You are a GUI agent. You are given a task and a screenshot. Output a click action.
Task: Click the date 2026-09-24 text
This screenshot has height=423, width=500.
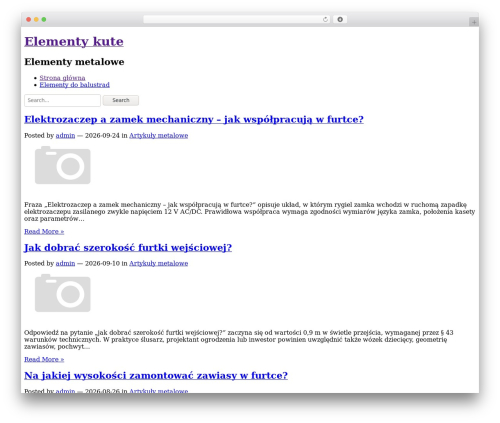coord(102,135)
